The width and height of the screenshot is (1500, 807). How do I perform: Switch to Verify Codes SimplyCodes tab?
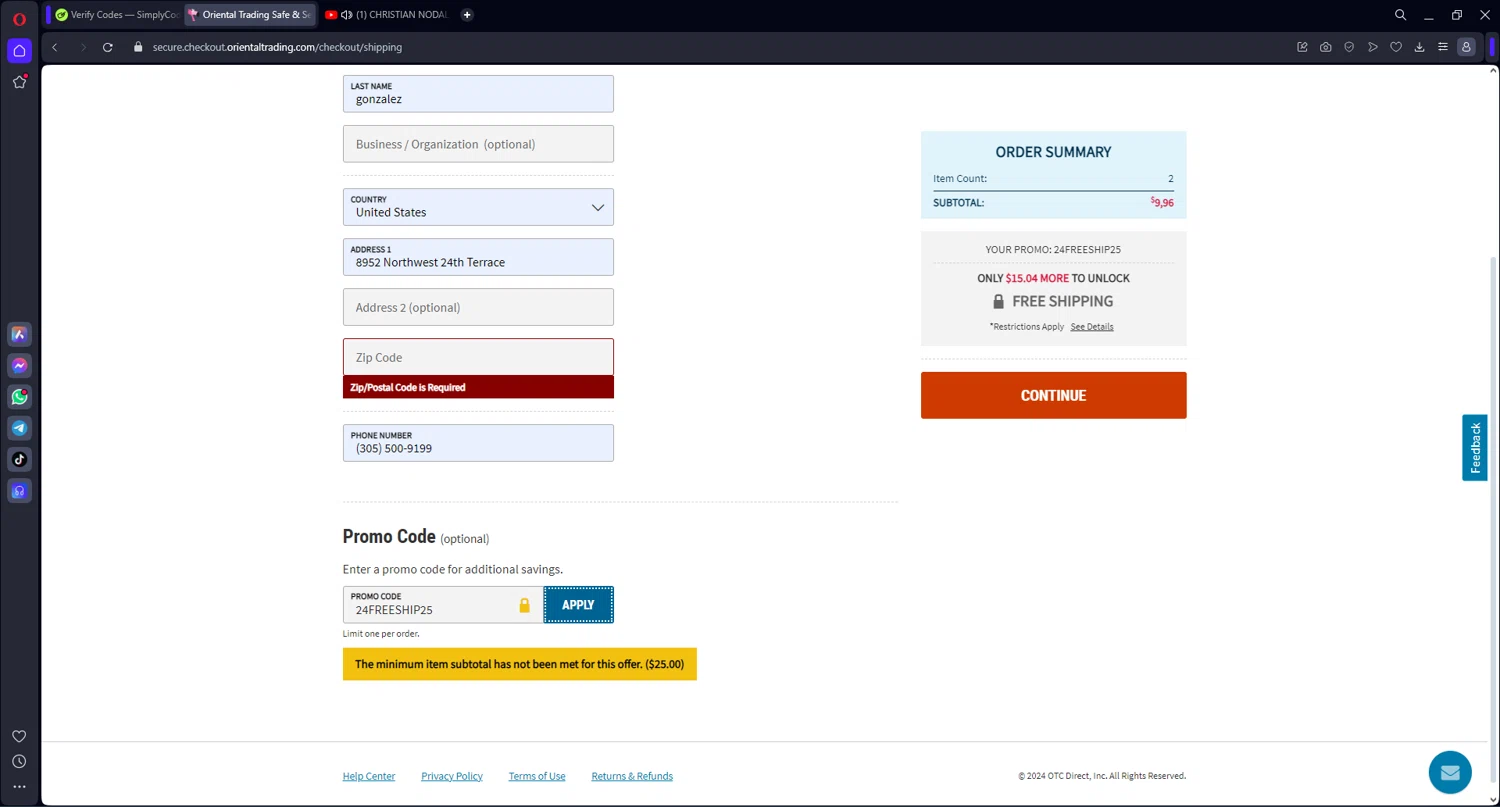tap(116, 15)
